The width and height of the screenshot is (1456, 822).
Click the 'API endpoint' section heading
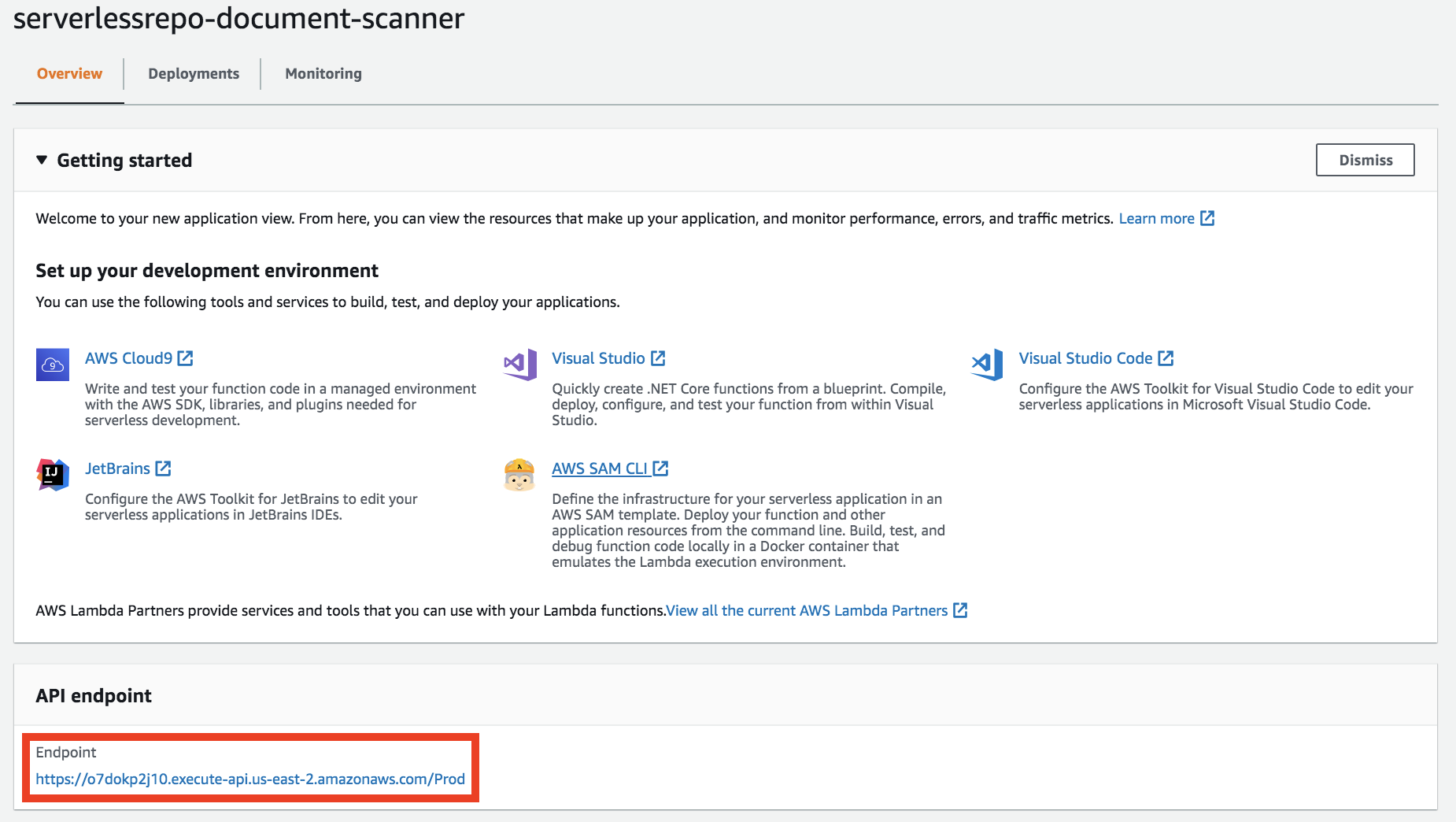94,695
